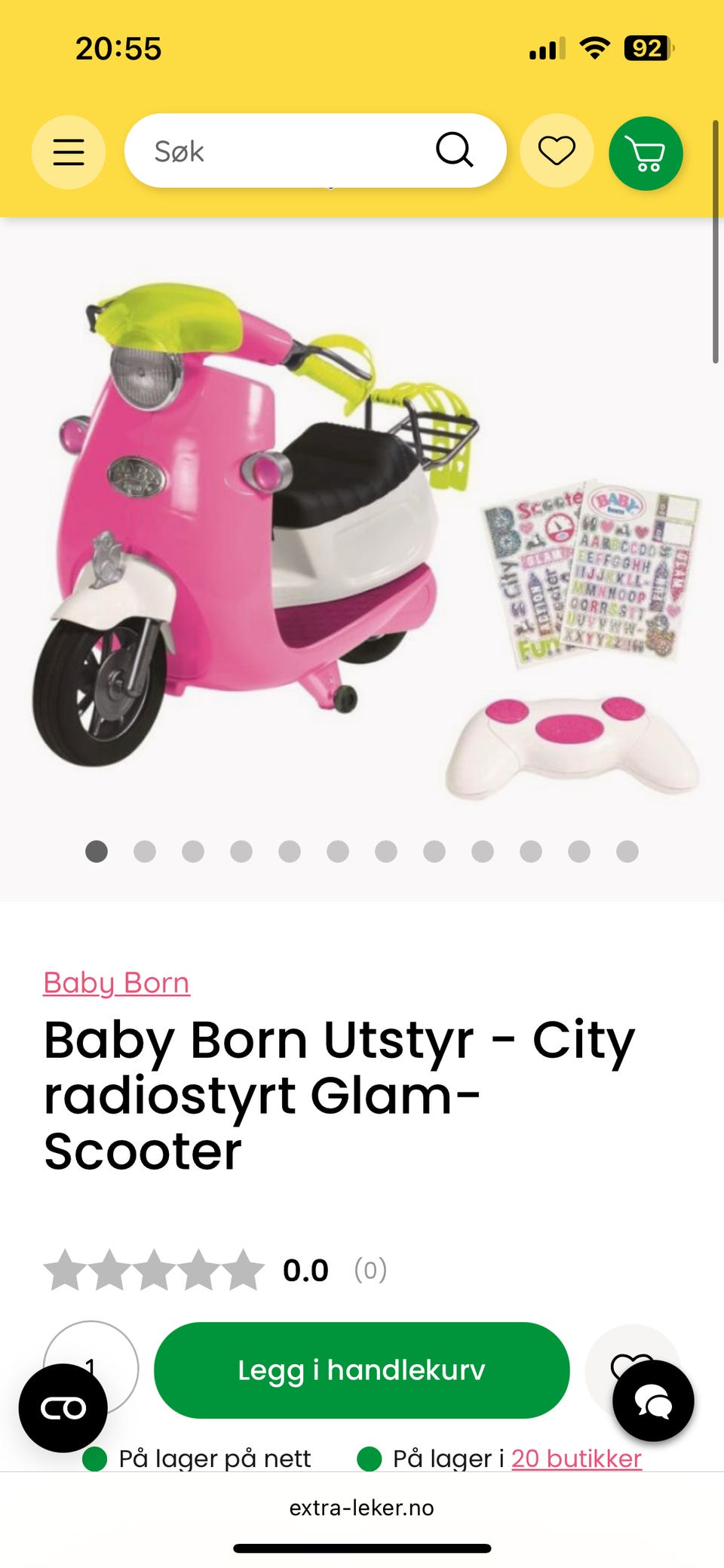The height and width of the screenshot is (1568, 724).
Task: Open the review count (0)
Action: click(370, 1270)
